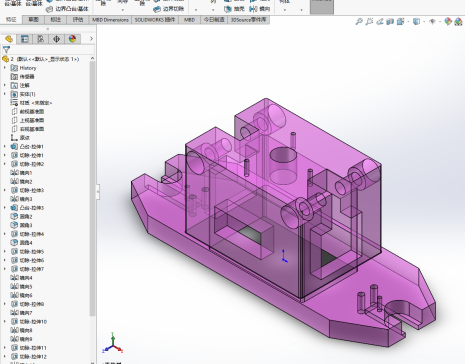465x364 pixels.
Task: Click the Zoom to Fit magnifier icon
Action: (359, 22)
